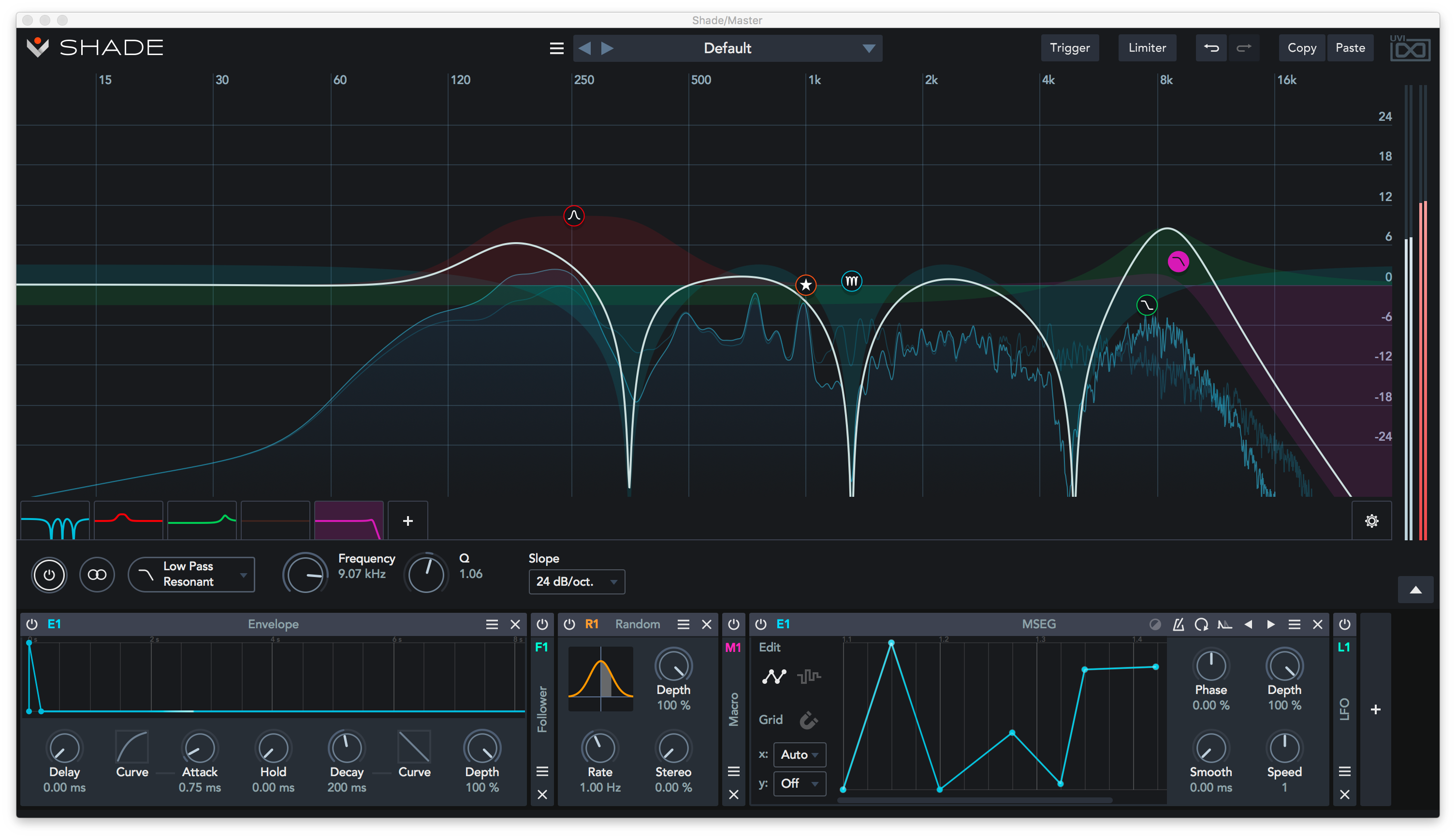Click the redo arrow icon
The height and width of the screenshot is (838, 1456).
tap(1244, 48)
